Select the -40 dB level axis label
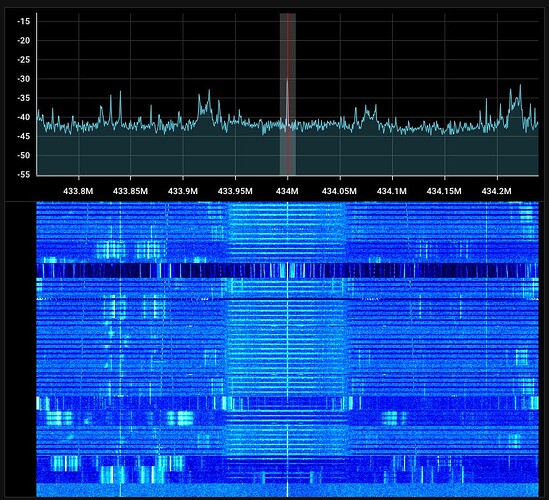This screenshot has width=549, height=500. (x=23, y=117)
